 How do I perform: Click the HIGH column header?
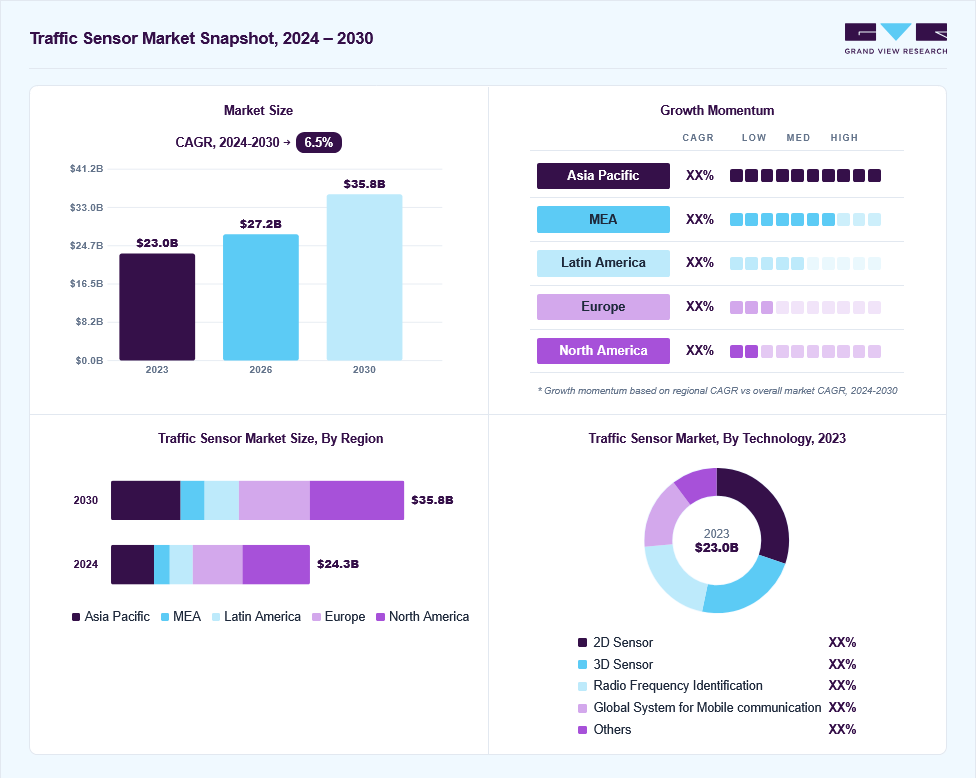(x=844, y=138)
